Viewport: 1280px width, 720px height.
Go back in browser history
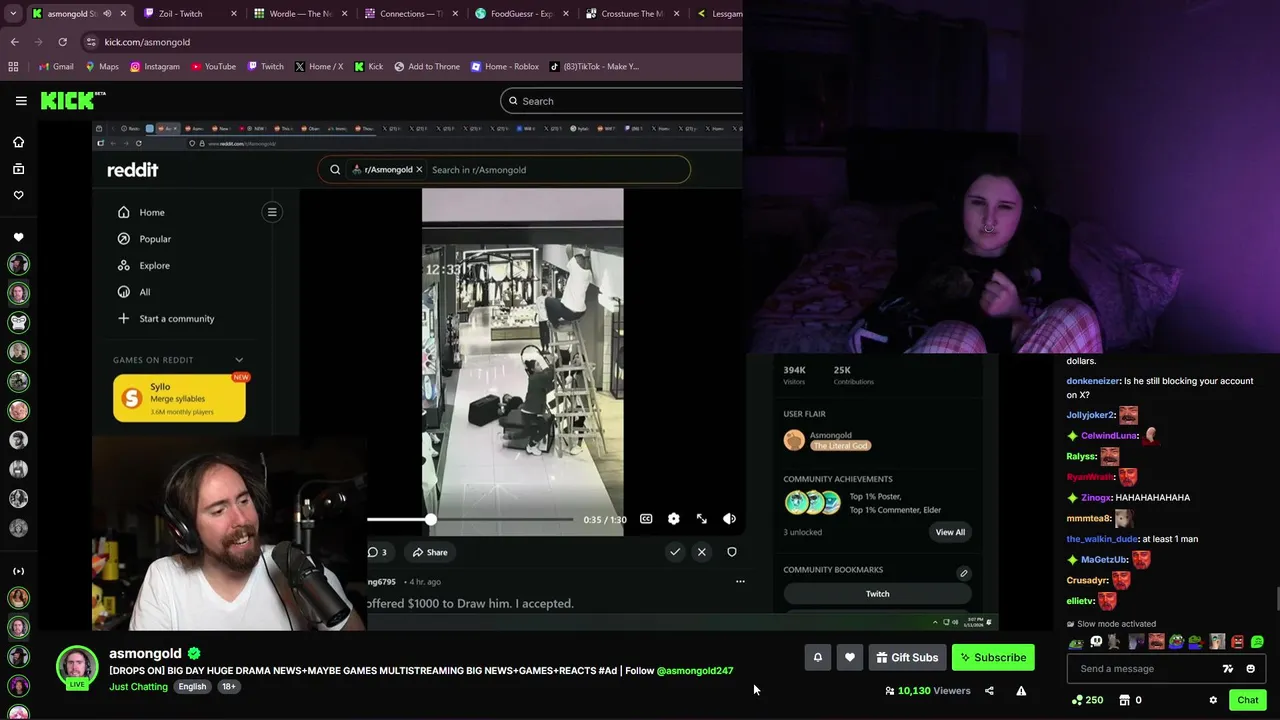[x=14, y=42]
